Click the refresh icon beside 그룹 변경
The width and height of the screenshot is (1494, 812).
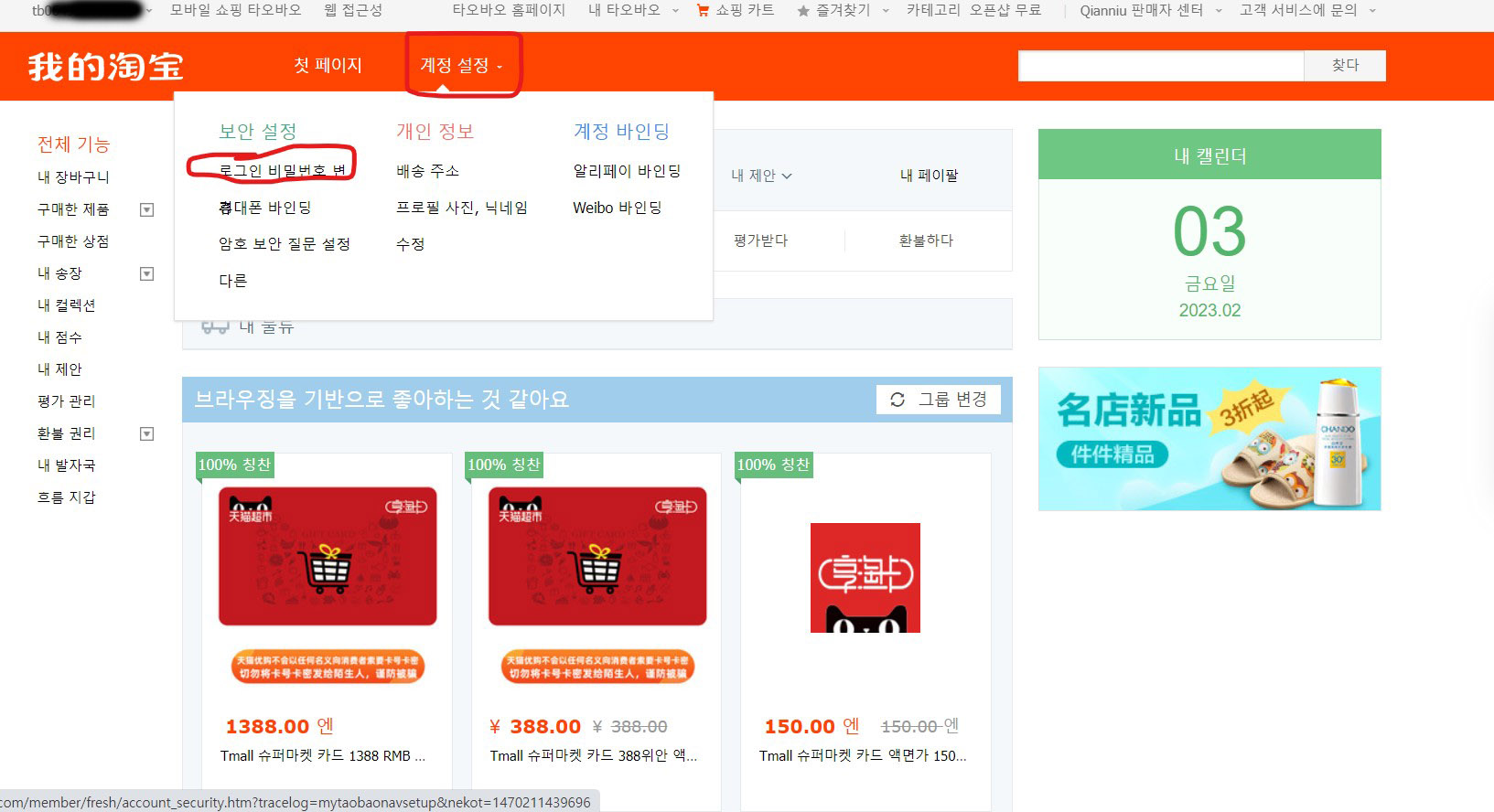coord(897,400)
